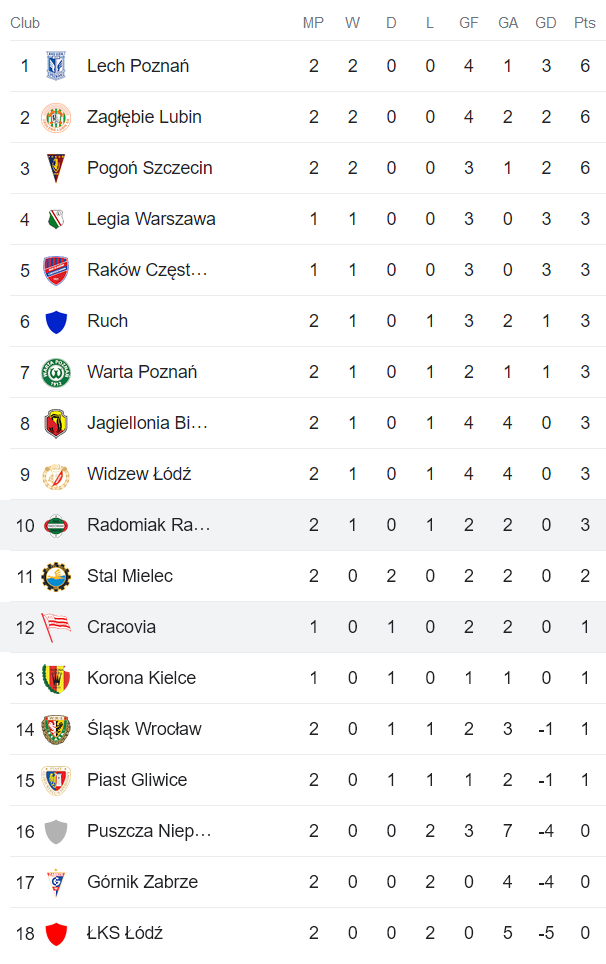This screenshot has width=606, height=964.
Task: Click the Pogoń Szczecin crest icon
Action: click(x=57, y=168)
